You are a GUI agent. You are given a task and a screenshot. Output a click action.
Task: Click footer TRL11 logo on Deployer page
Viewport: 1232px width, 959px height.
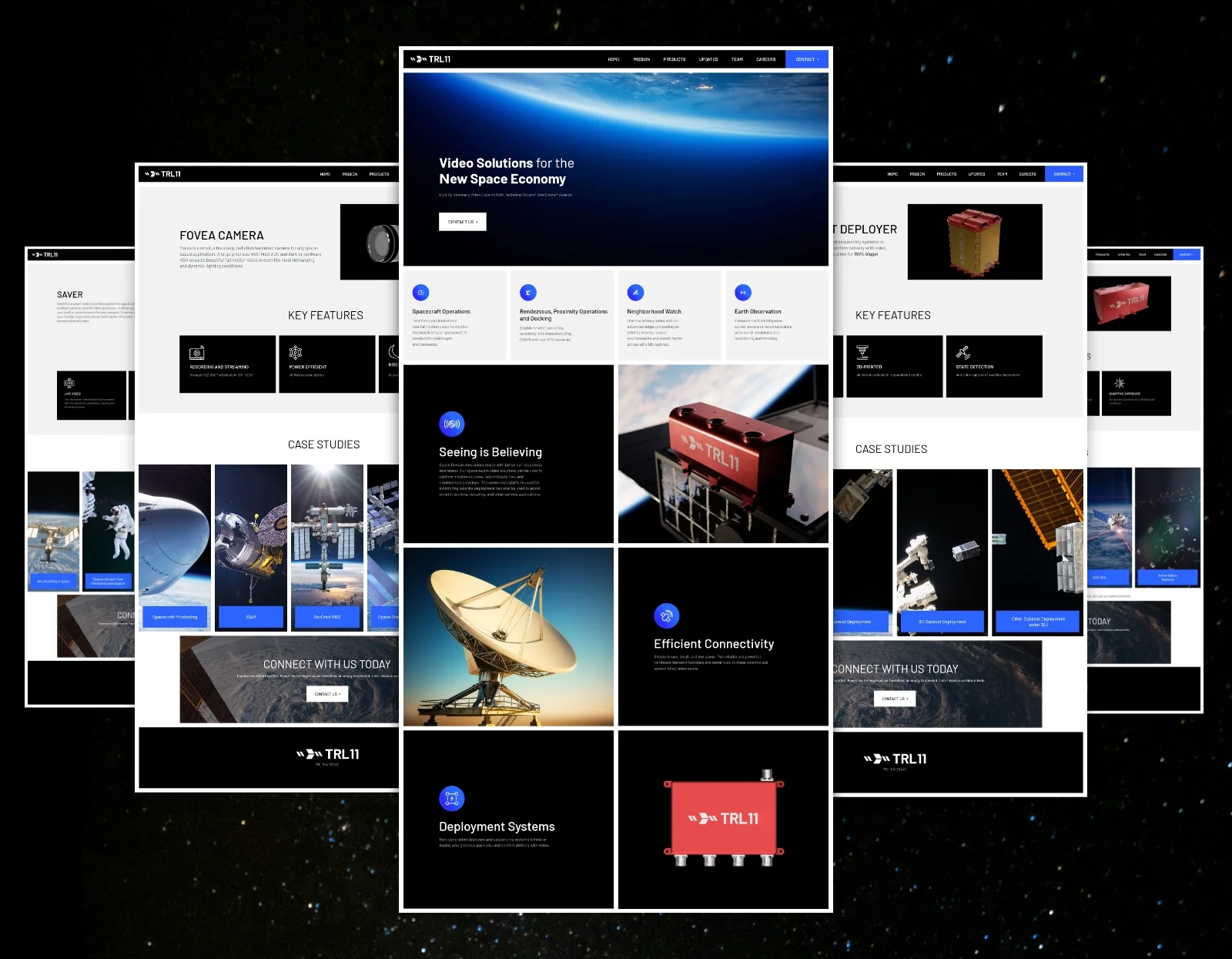(x=895, y=759)
